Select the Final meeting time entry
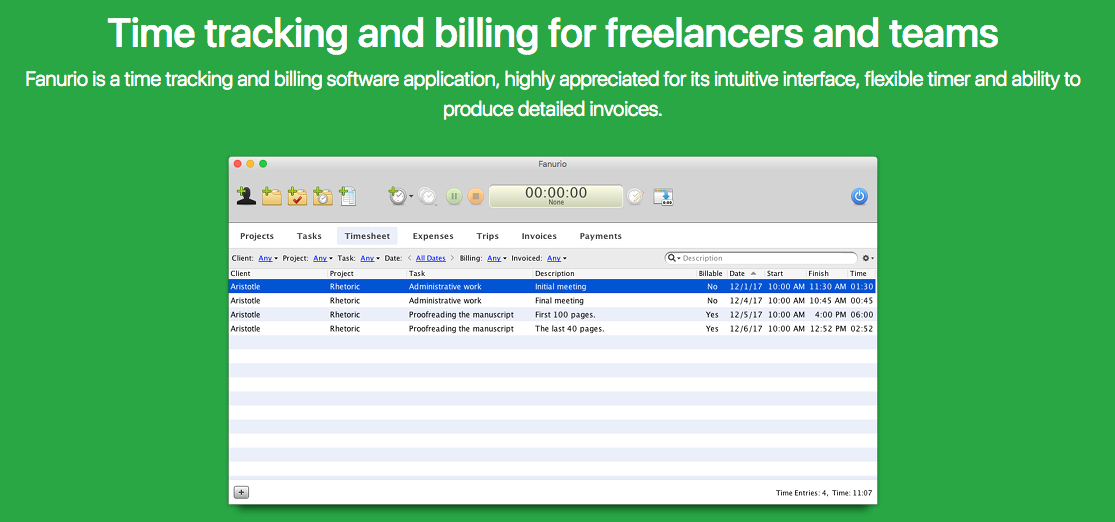Screen dimensions: 1115x522 pyautogui.click(x=553, y=301)
